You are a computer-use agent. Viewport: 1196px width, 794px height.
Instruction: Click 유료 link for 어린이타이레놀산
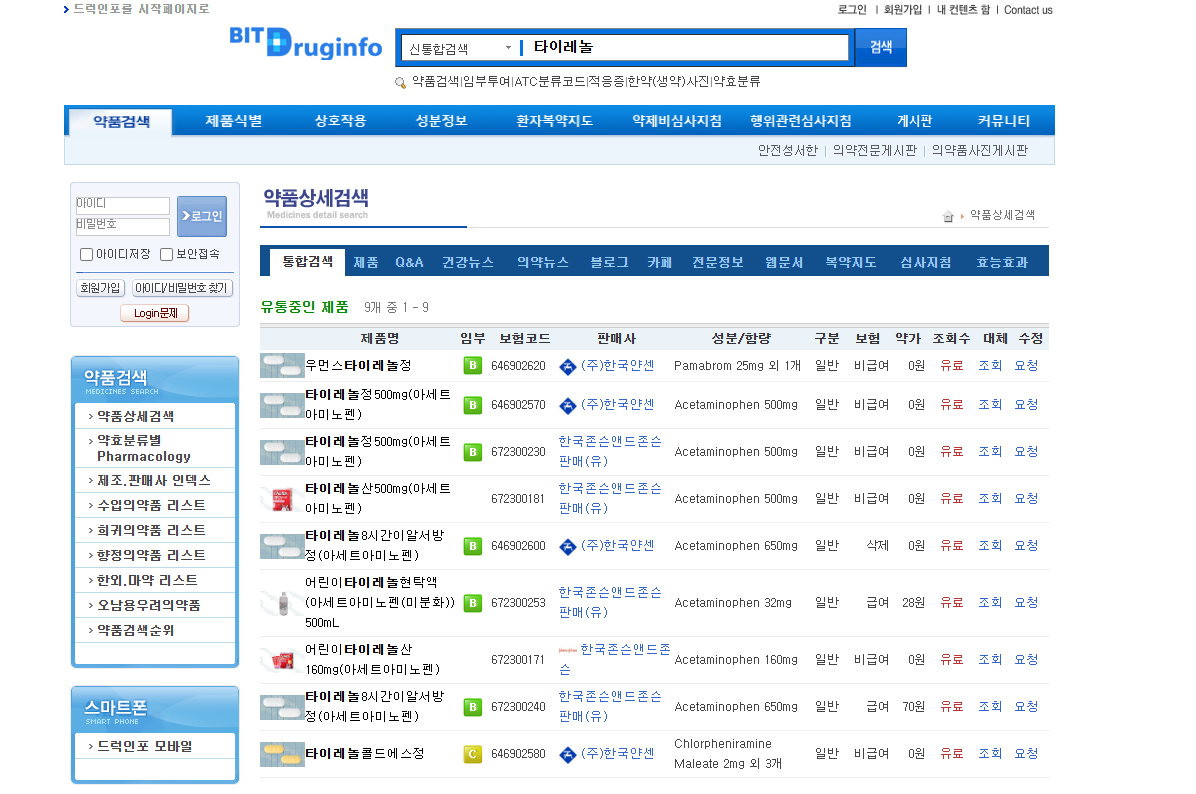click(x=951, y=660)
